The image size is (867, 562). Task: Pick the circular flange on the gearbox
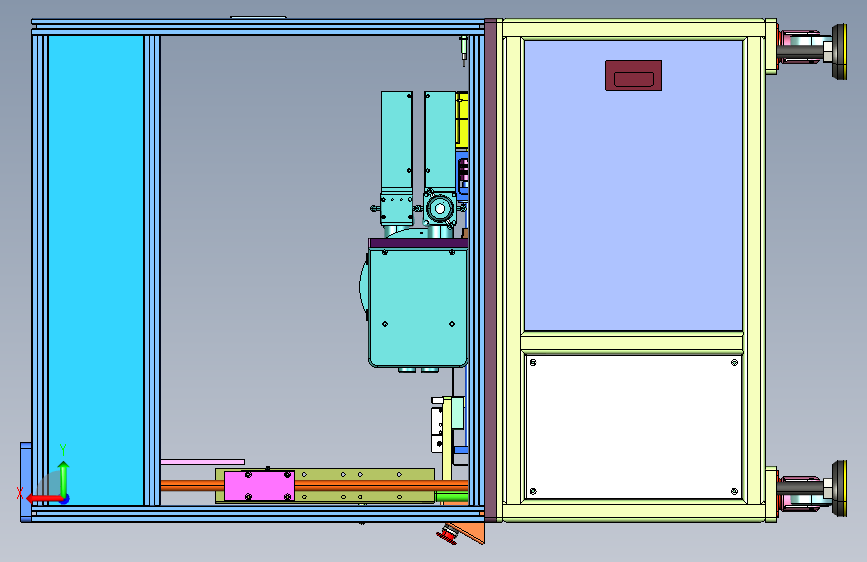click(x=440, y=209)
